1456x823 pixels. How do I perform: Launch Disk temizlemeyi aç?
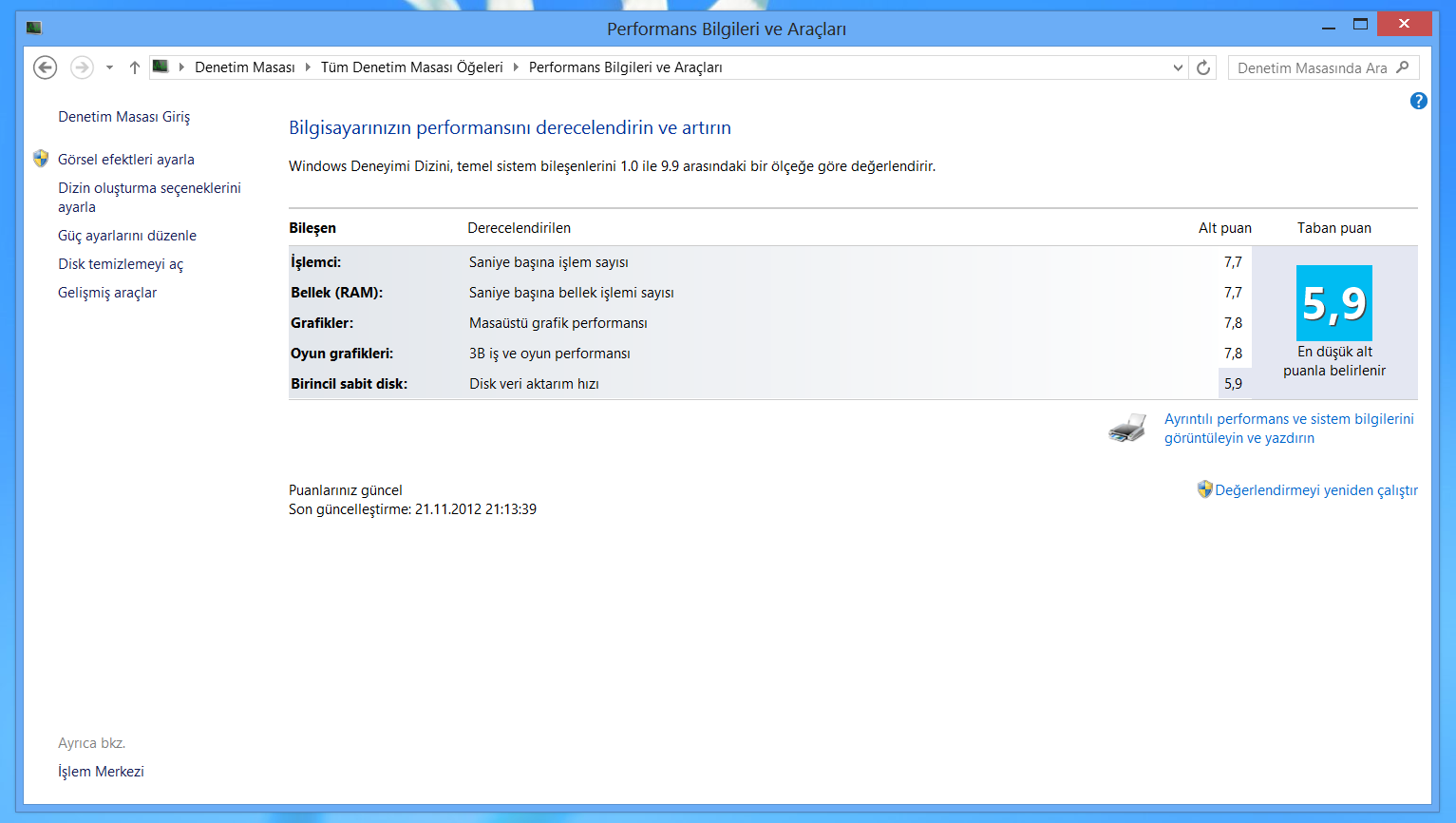pyautogui.click(x=121, y=264)
